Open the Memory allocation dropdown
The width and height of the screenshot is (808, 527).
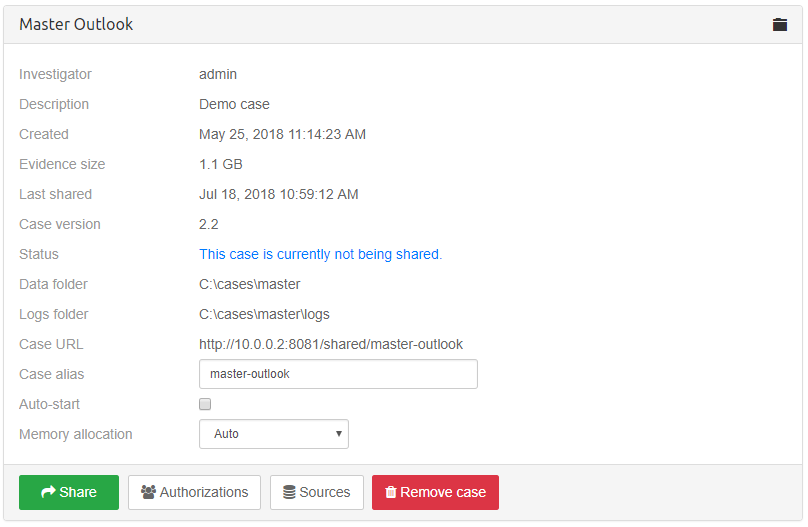[x=273, y=434]
